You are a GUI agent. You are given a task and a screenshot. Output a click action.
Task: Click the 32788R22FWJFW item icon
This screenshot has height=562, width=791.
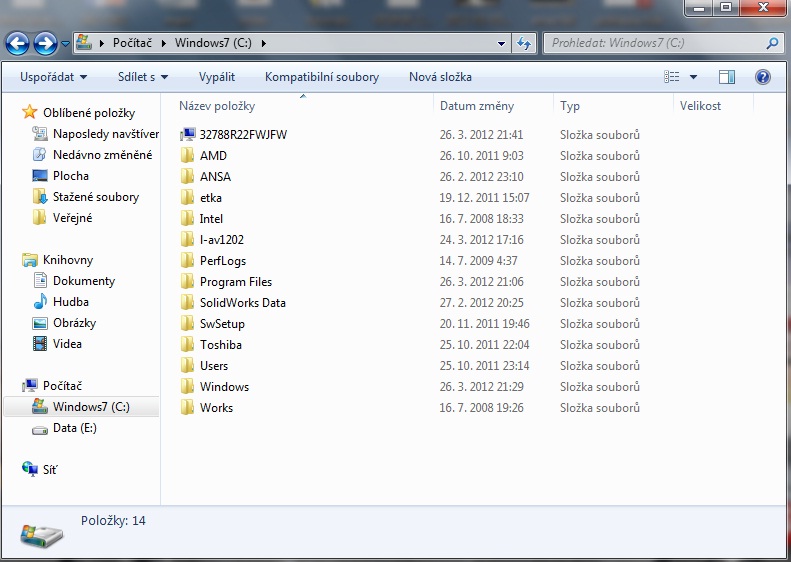tap(188, 134)
